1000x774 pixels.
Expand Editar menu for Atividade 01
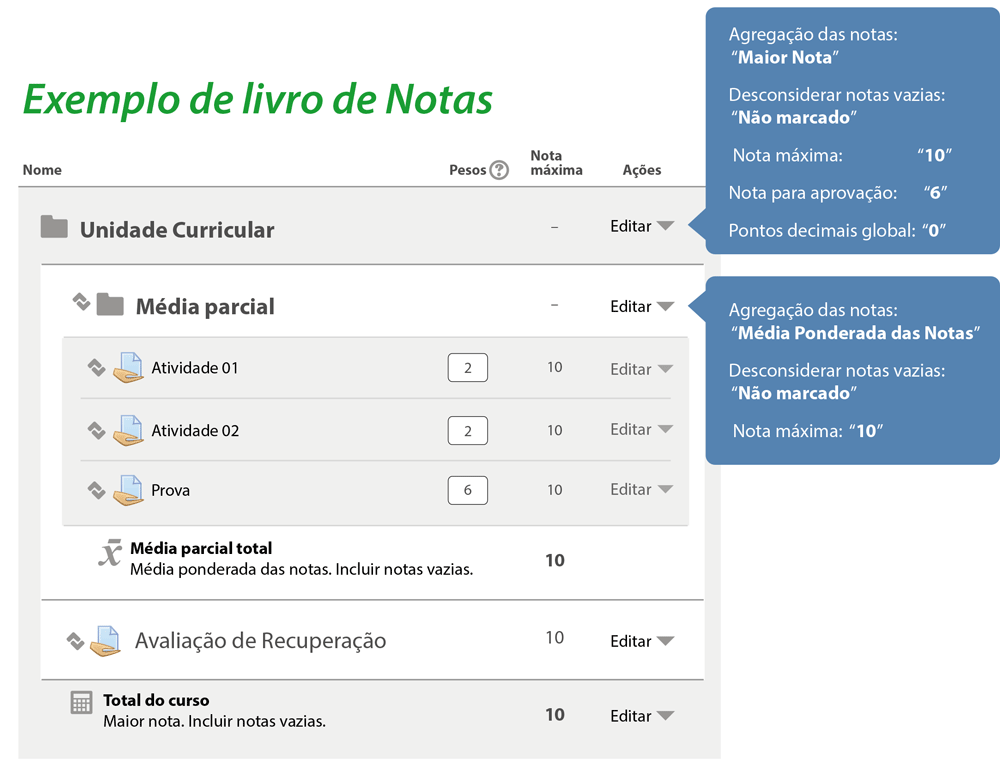coord(642,369)
